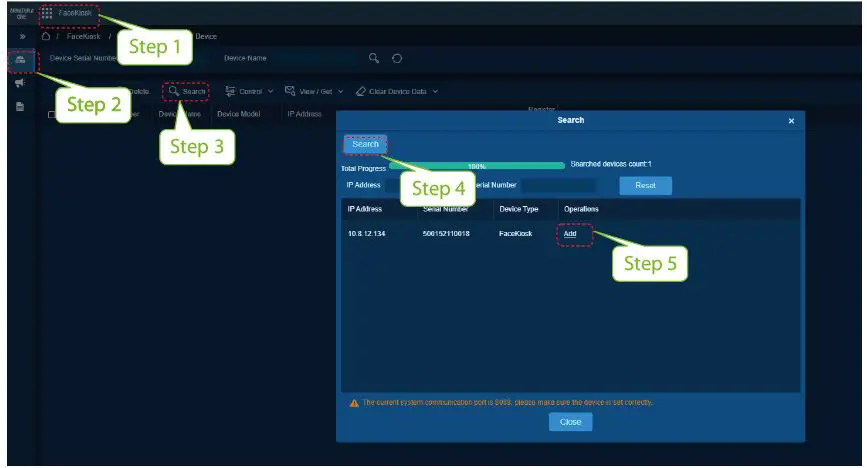Select the serial number cell 500152110018
The height and width of the screenshot is (468, 867).
tap(446, 234)
